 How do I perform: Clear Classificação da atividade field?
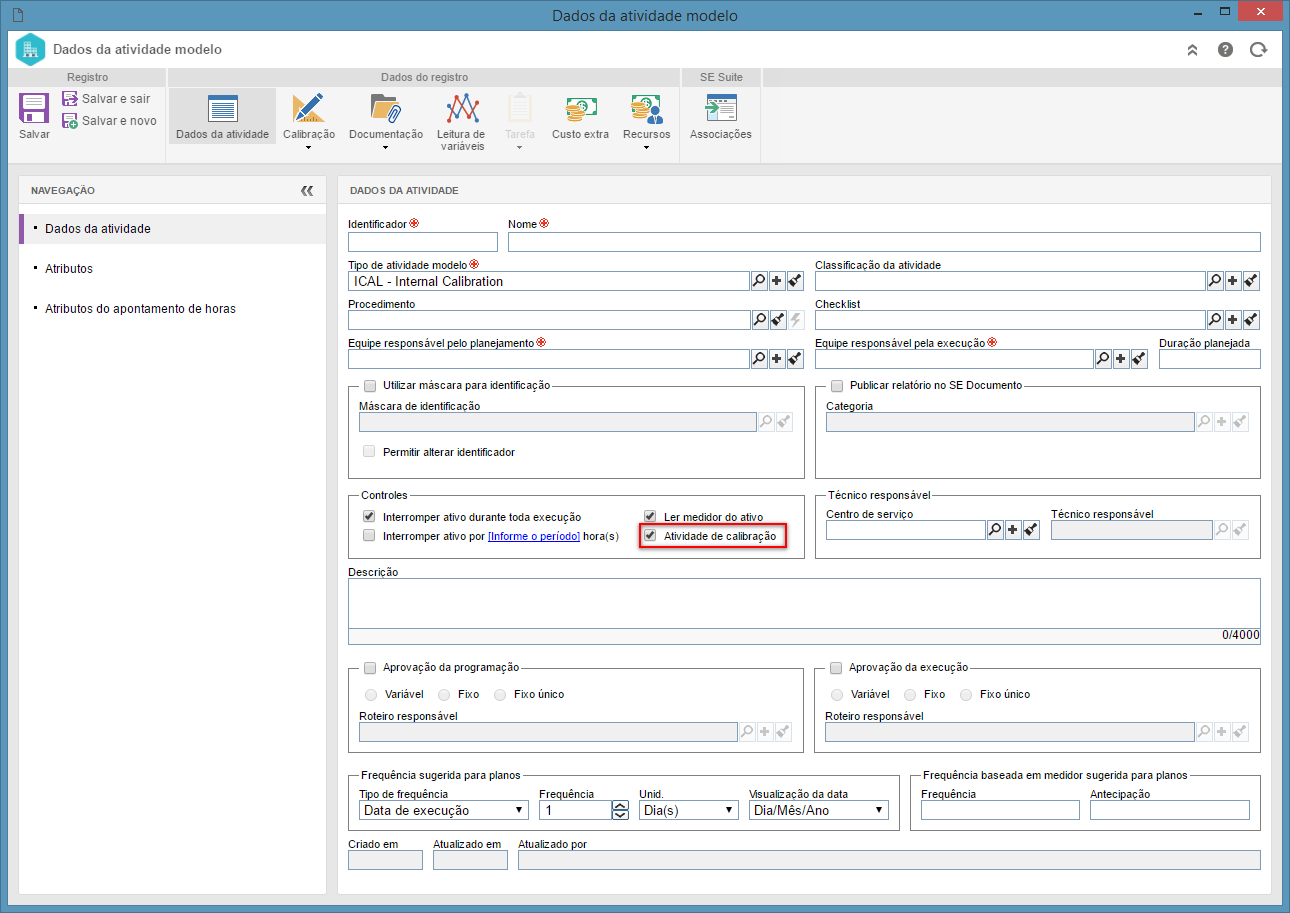[1251, 282]
